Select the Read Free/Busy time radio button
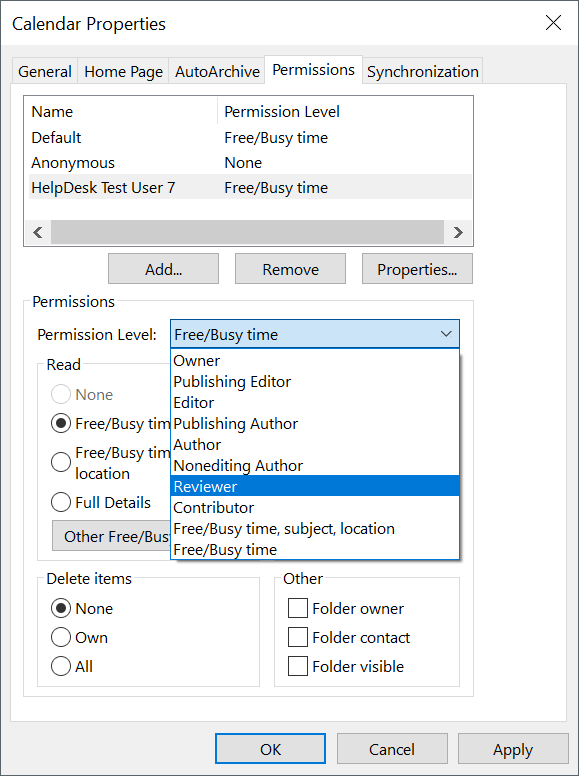The height and width of the screenshot is (776, 579). click(61, 424)
